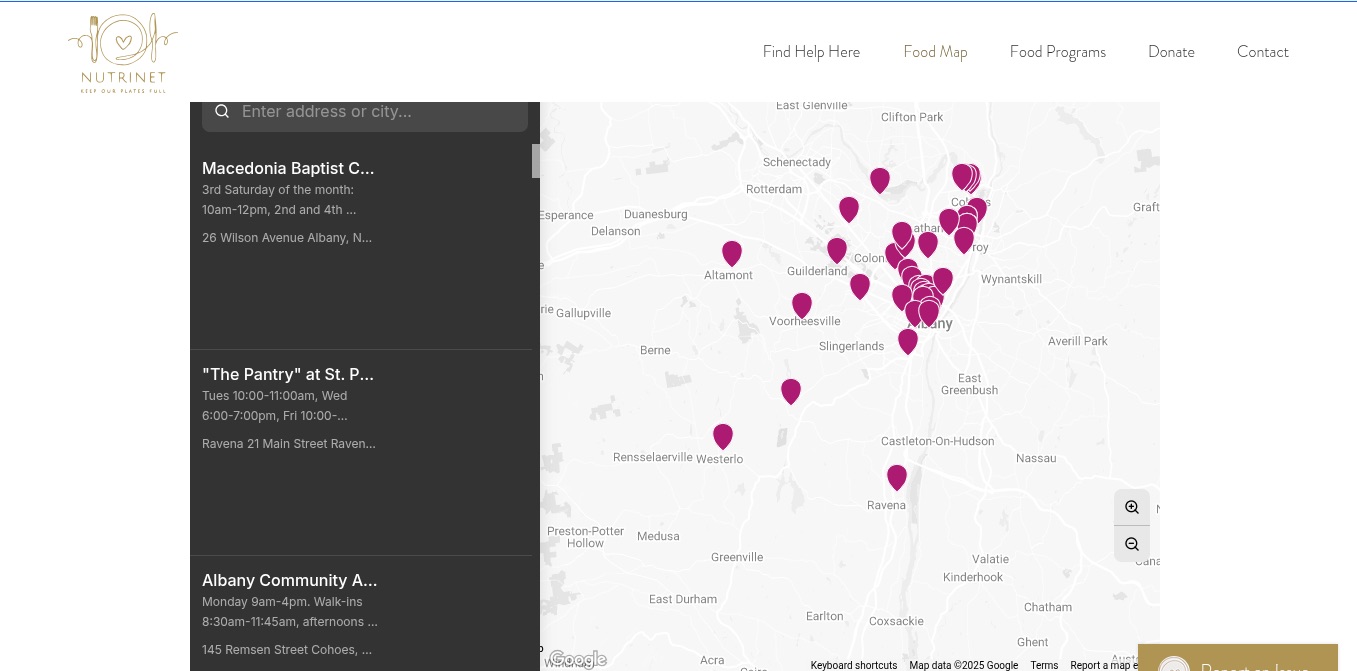Zoom in on the map
Image resolution: width=1357 pixels, height=671 pixels.
(x=1132, y=507)
